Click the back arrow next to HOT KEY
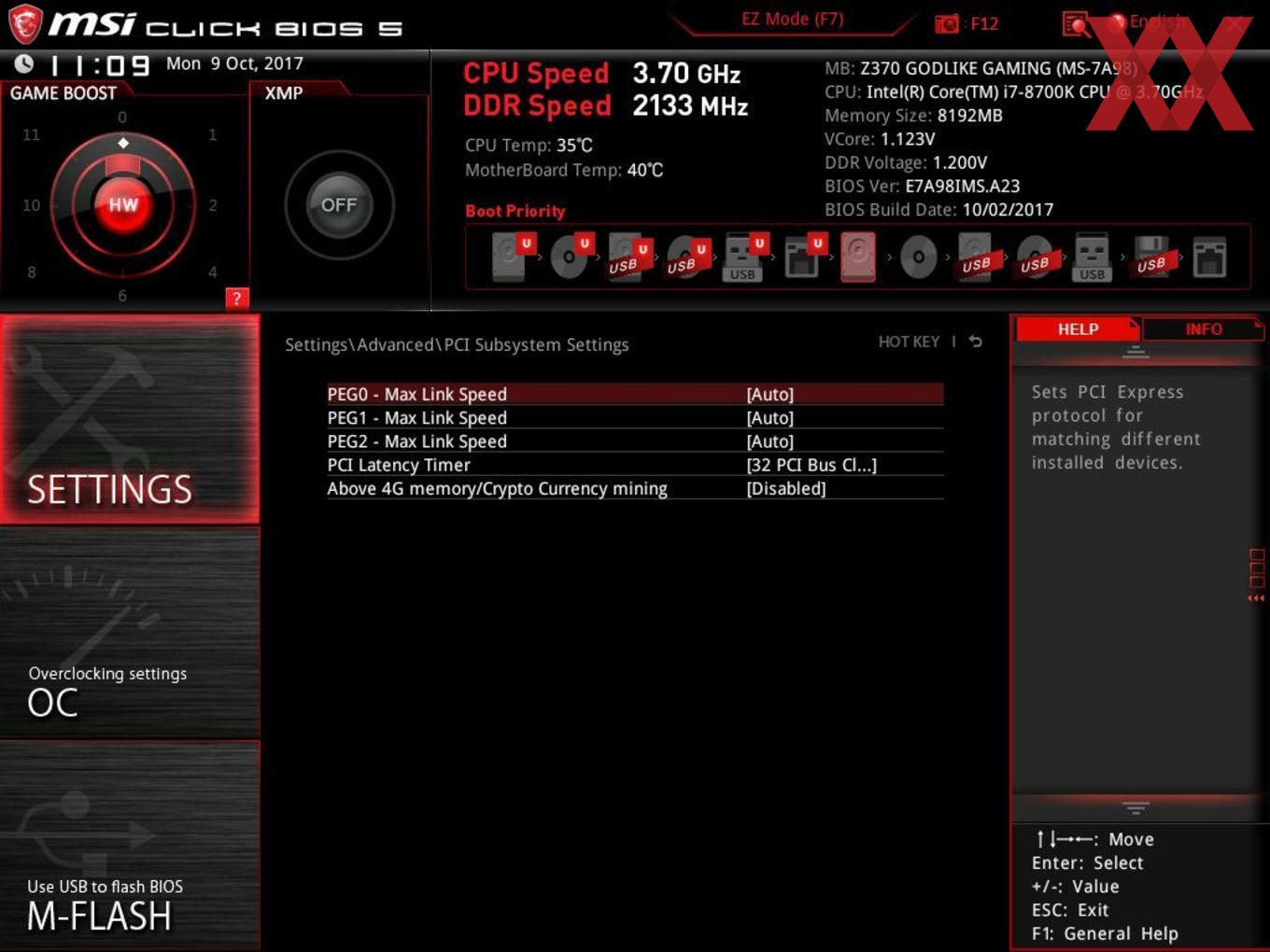1270x952 pixels. pos(976,342)
